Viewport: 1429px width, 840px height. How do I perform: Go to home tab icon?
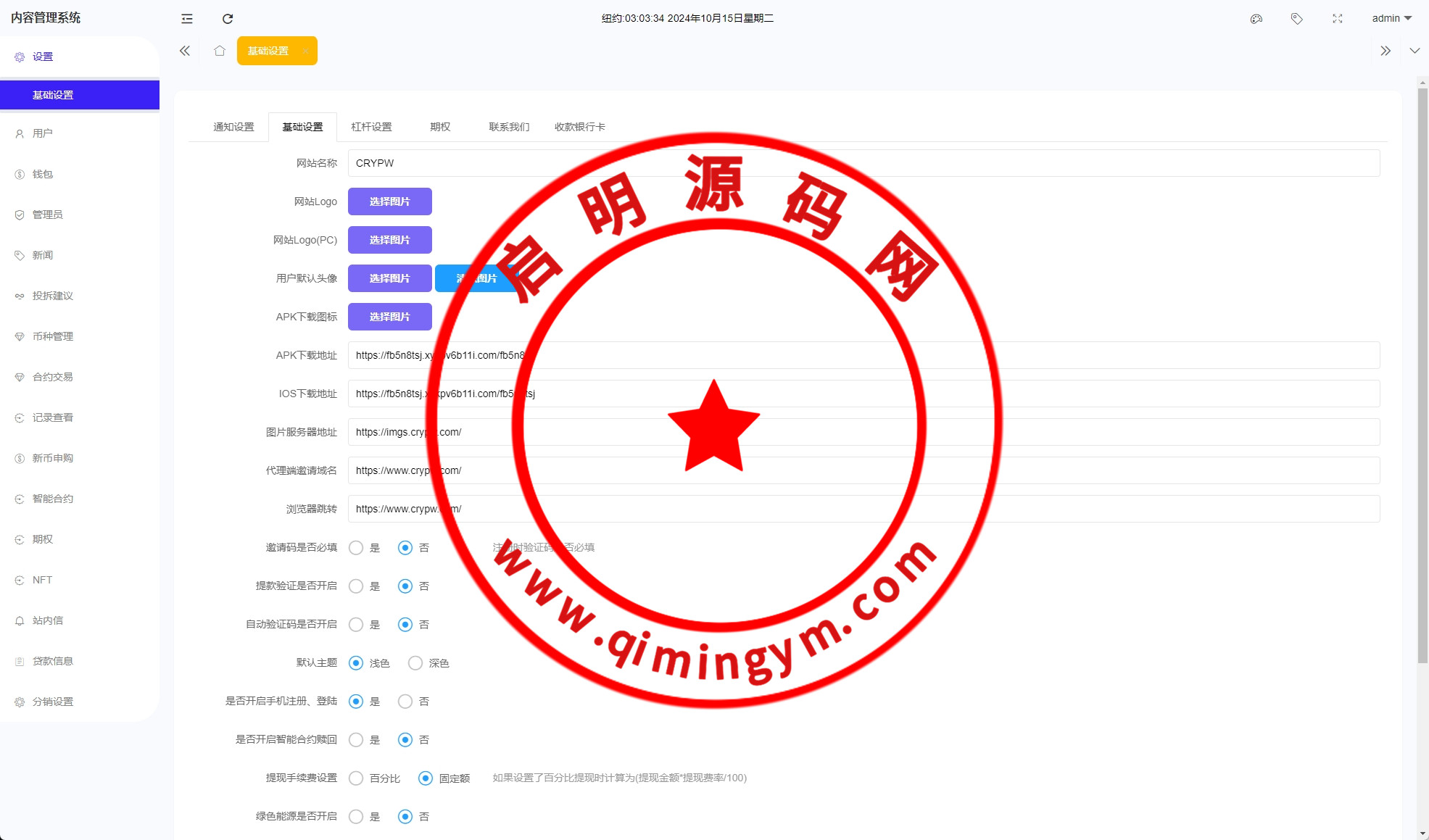click(220, 51)
